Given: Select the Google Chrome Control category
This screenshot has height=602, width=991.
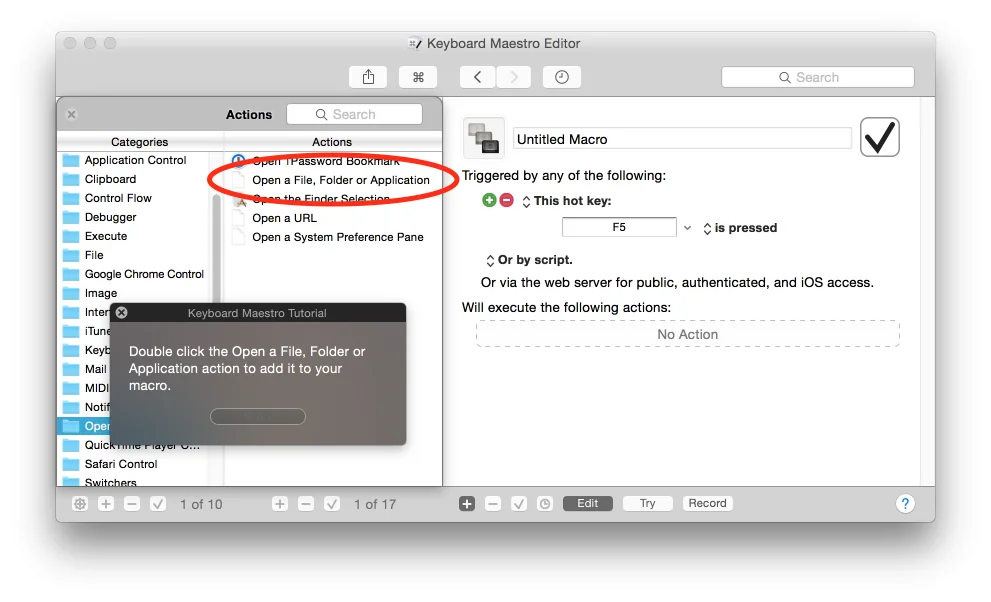Looking at the screenshot, I should tap(144, 274).
